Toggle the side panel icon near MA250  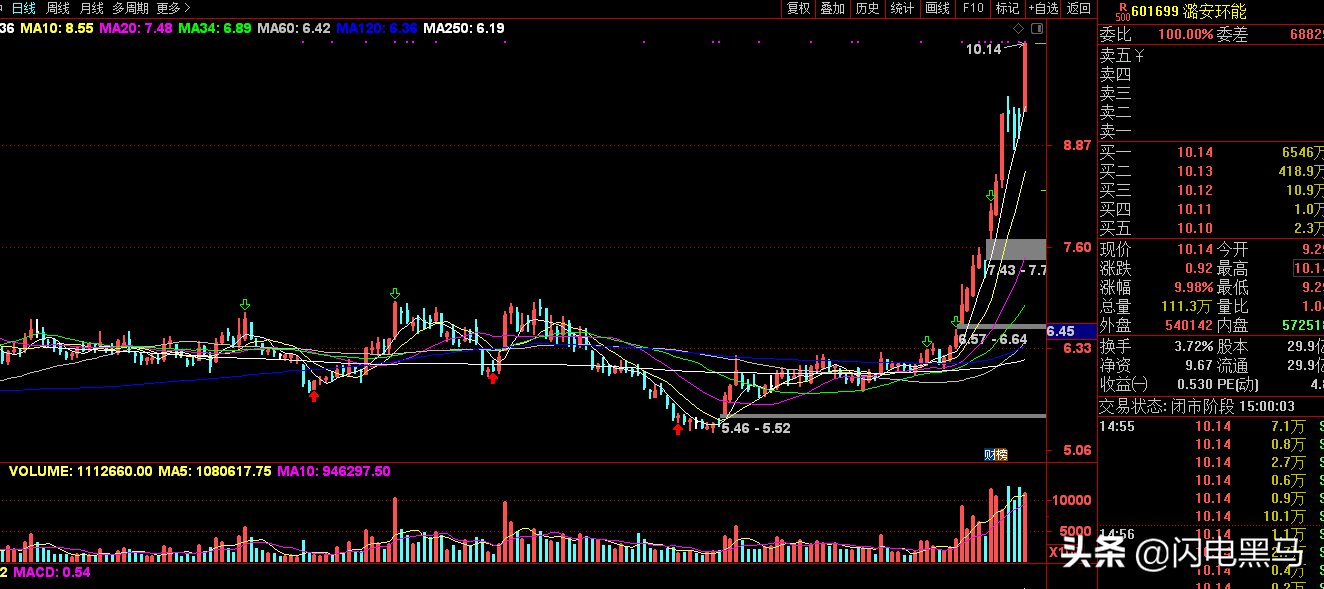(1035, 28)
